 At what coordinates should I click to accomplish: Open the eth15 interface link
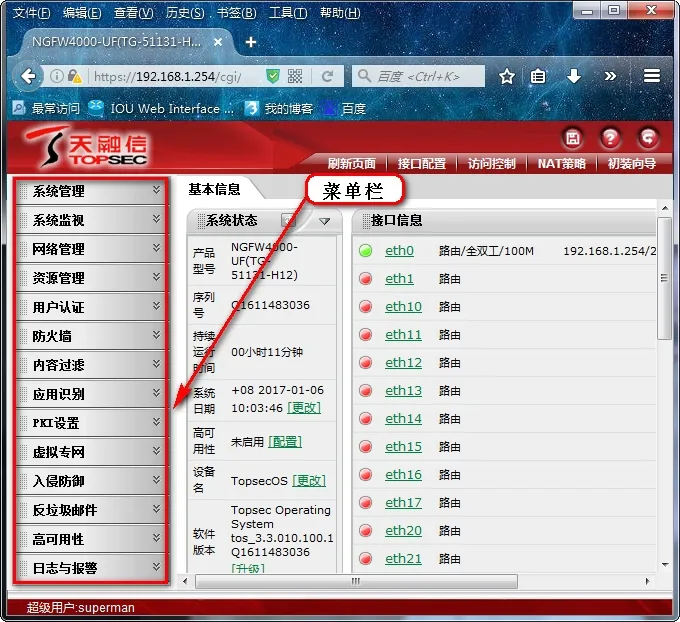tap(403, 446)
